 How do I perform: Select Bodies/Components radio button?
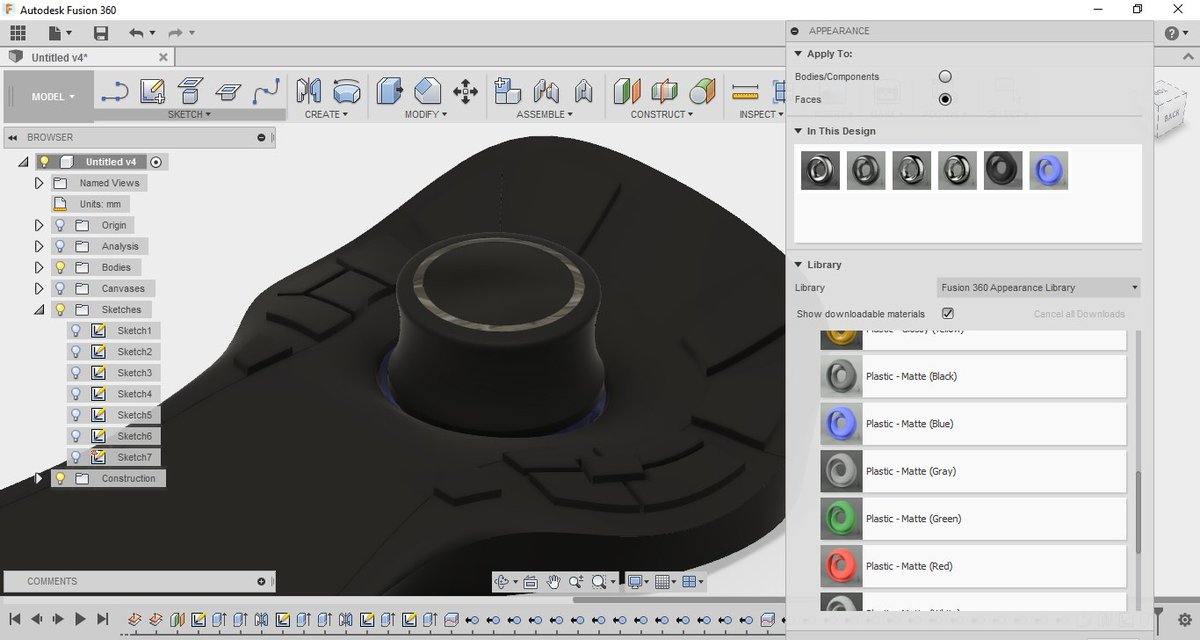tap(945, 76)
